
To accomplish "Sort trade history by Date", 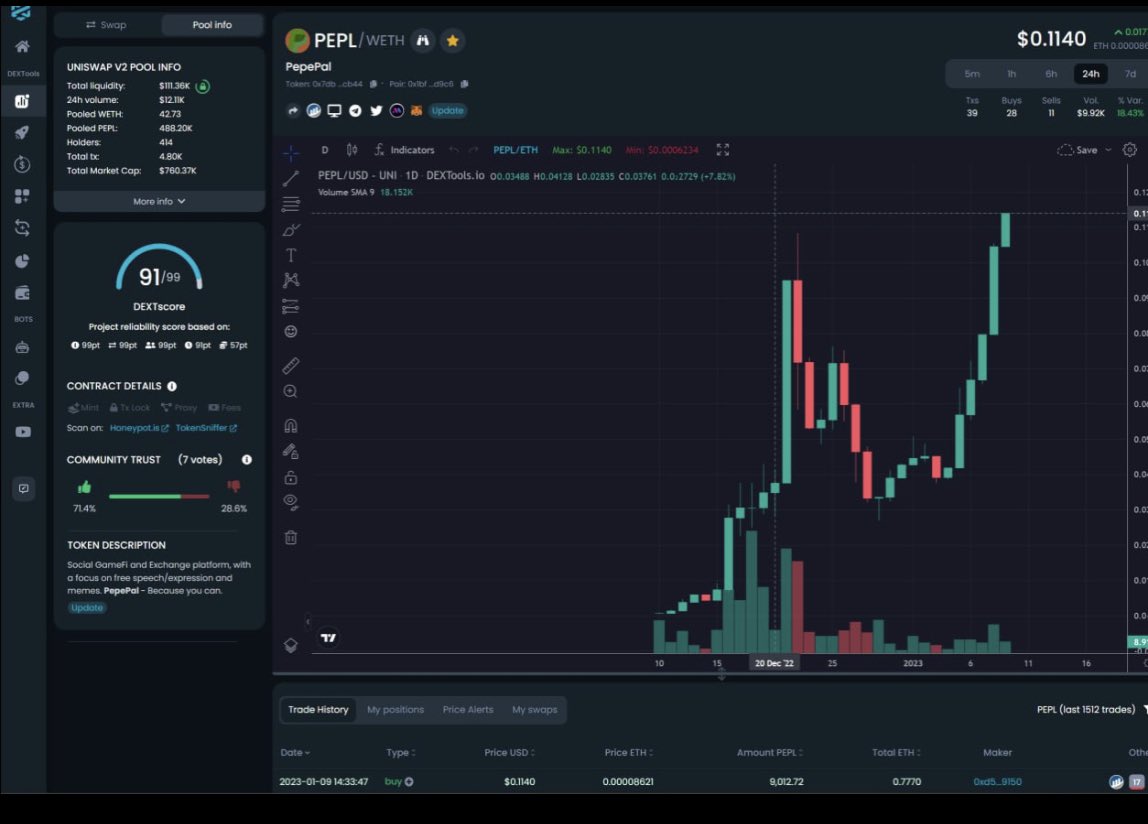I will click(295, 753).
